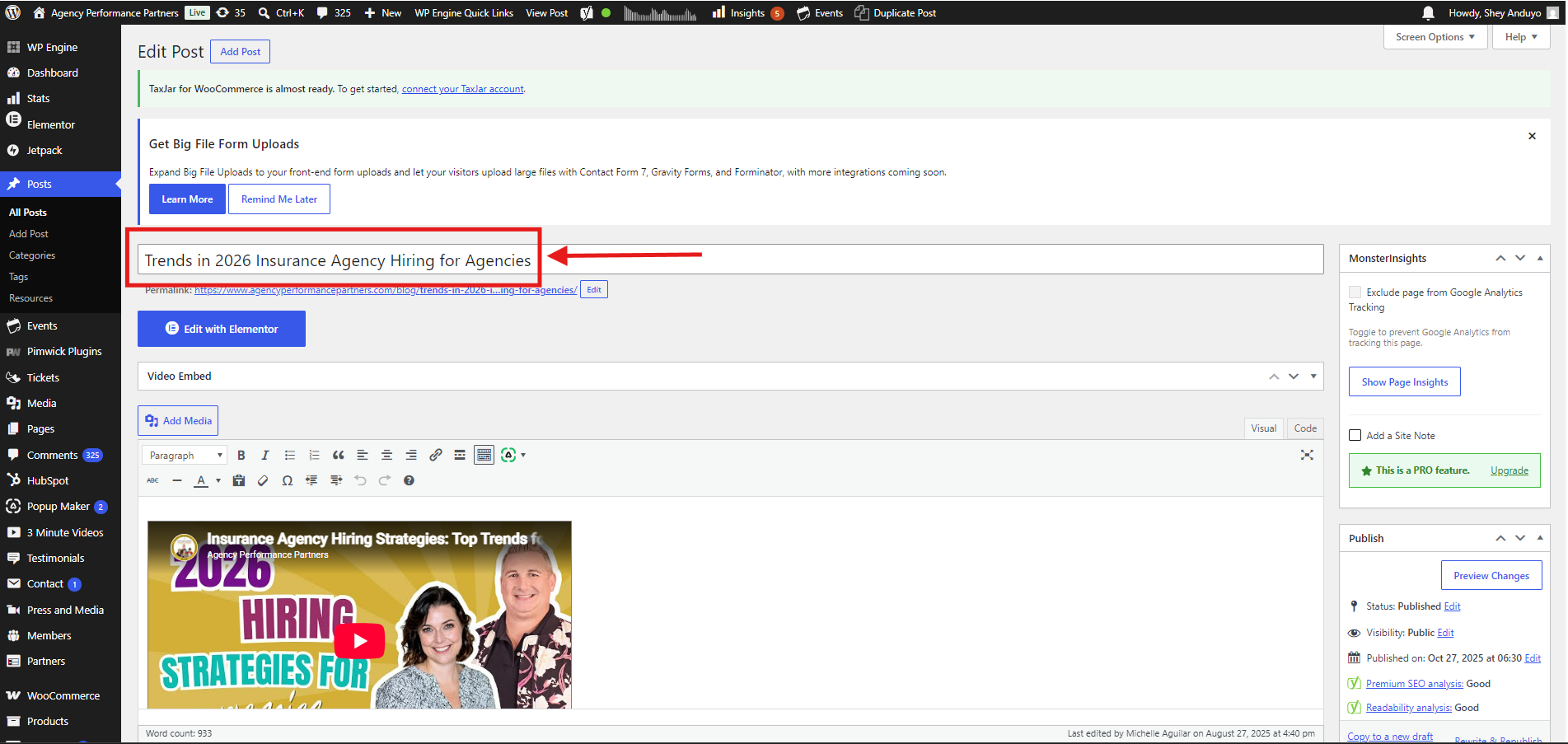This screenshot has height=744, width=1568.
Task: Edit the post permalink
Action: pyautogui.click(x=594, y=289)
